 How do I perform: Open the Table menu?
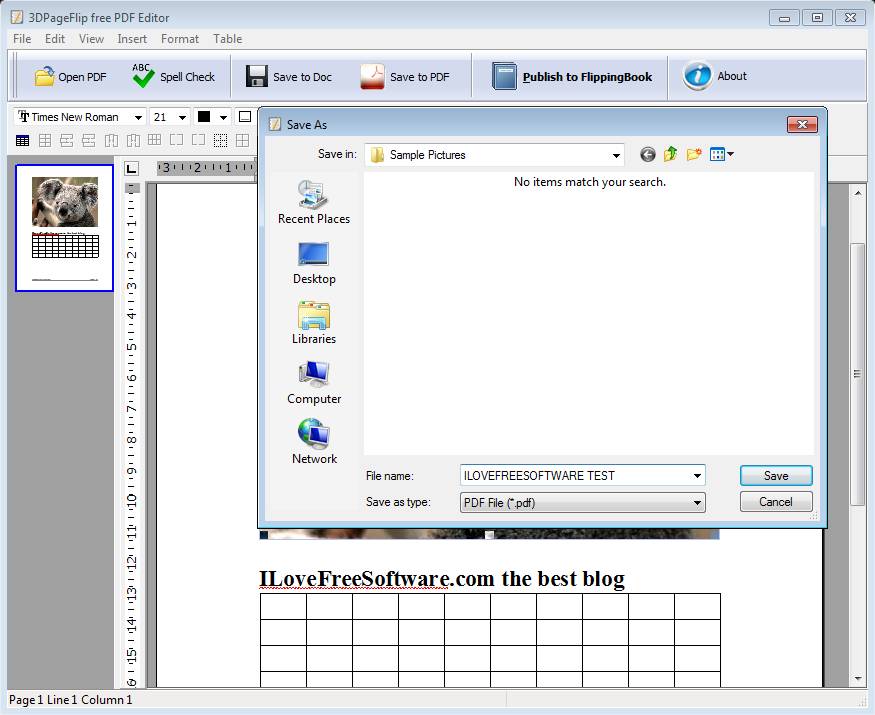(x=227, y=39)
